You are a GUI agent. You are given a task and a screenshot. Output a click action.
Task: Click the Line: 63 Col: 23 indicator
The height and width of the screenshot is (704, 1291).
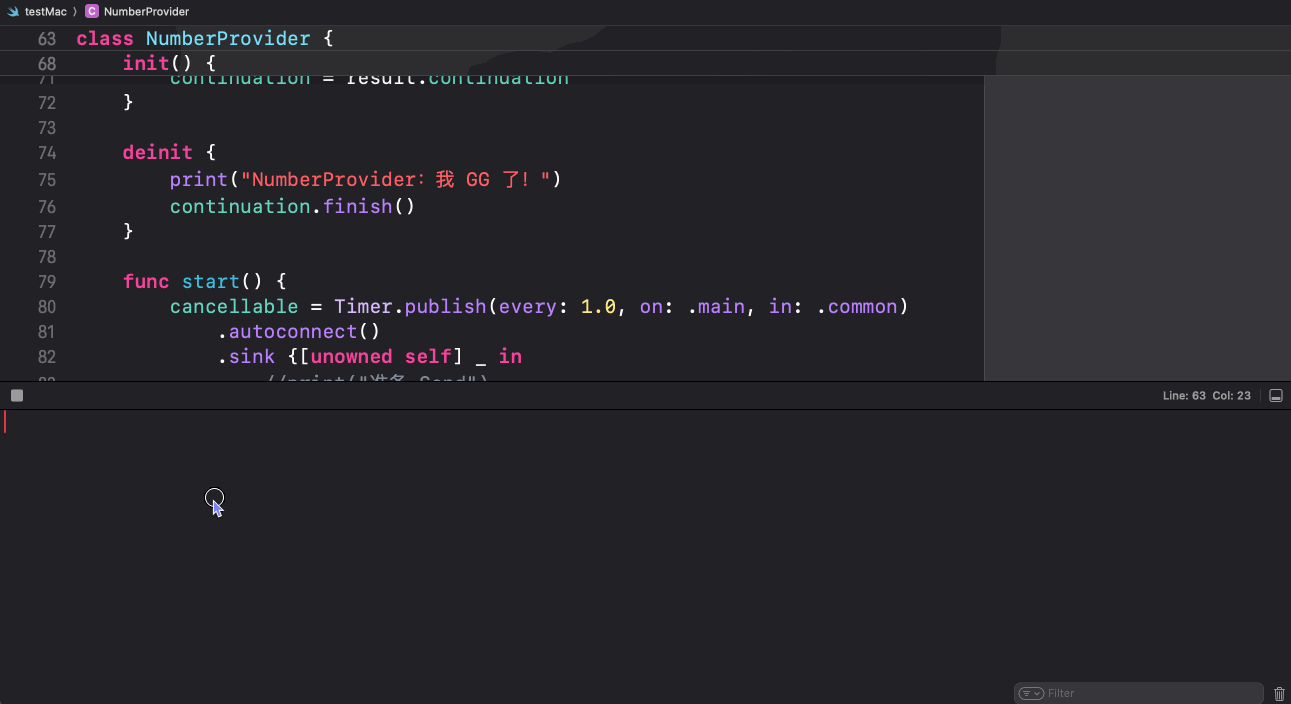coord(1207,396)
